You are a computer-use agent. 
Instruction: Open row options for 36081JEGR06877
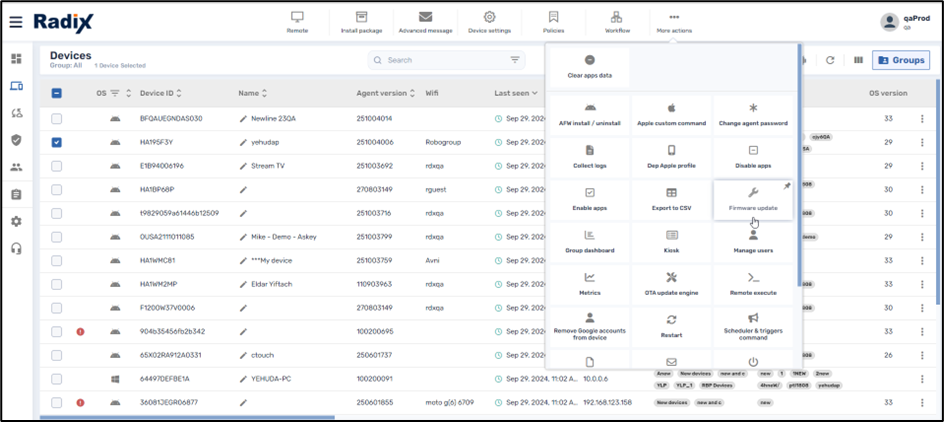(922, 402)
